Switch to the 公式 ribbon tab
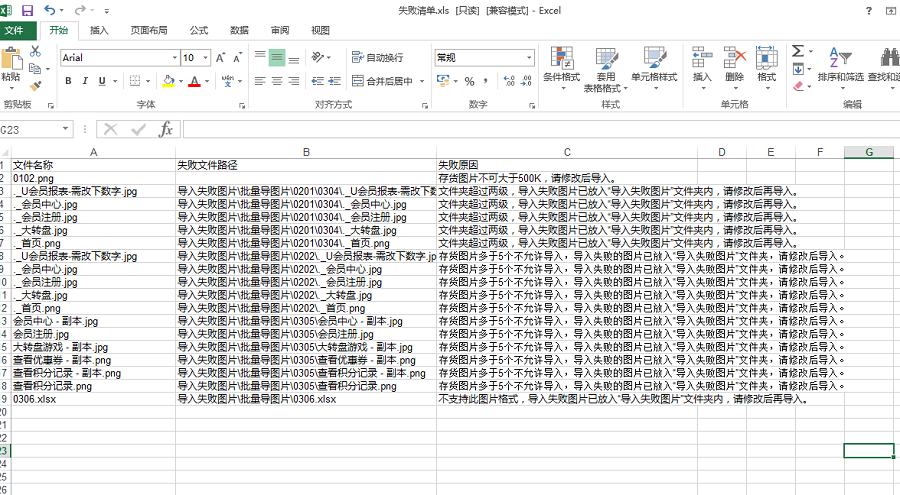This screenshot has height=495, width=900. (x=199, y=30)
